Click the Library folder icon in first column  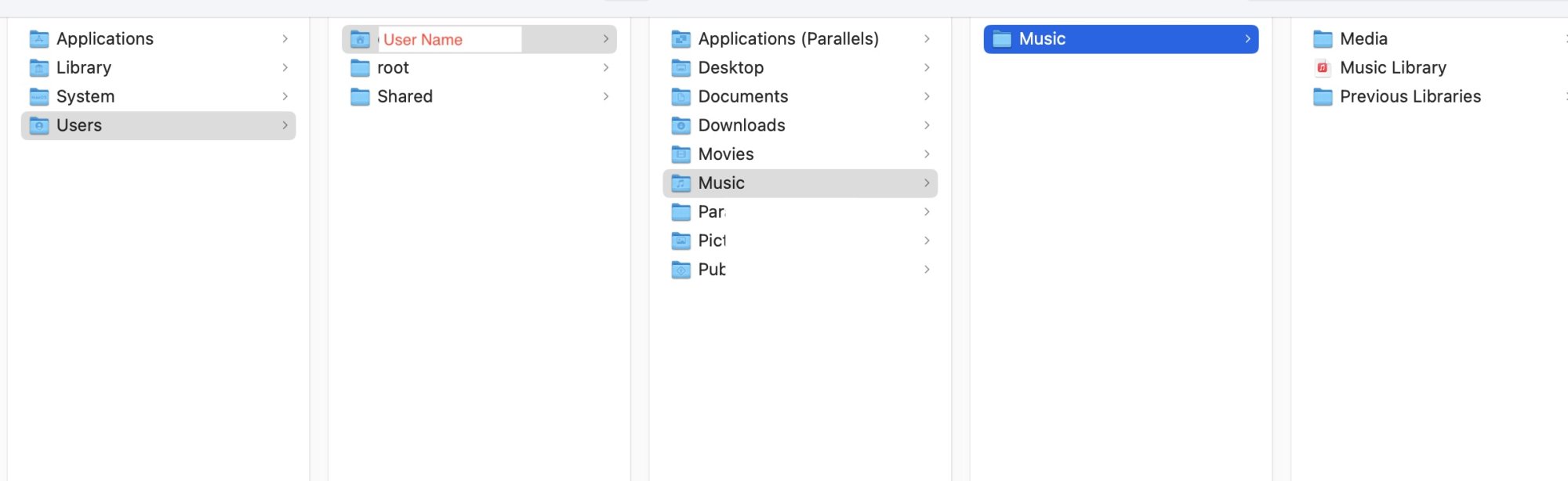pos(39,68)
